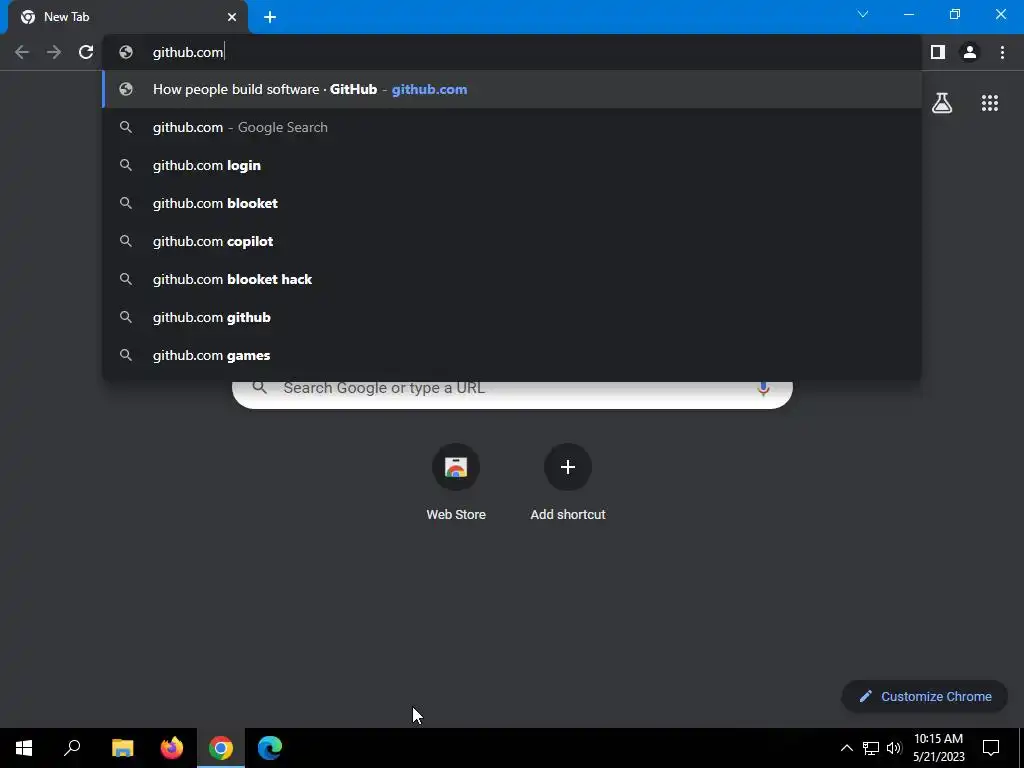
Task: Launch Firefox from the taskbar
Action: pyautogui.click(x=172, y=748)
